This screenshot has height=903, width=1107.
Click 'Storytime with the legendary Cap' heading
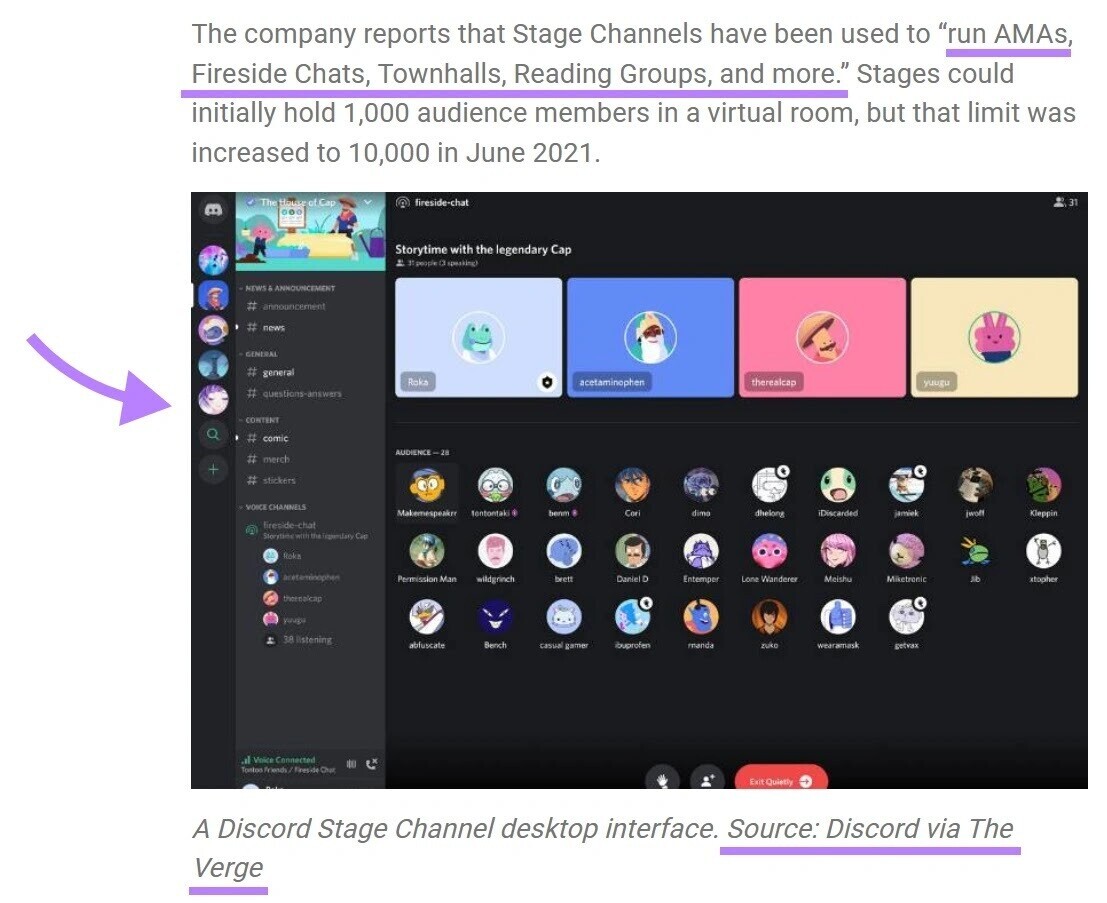[483, 249]
